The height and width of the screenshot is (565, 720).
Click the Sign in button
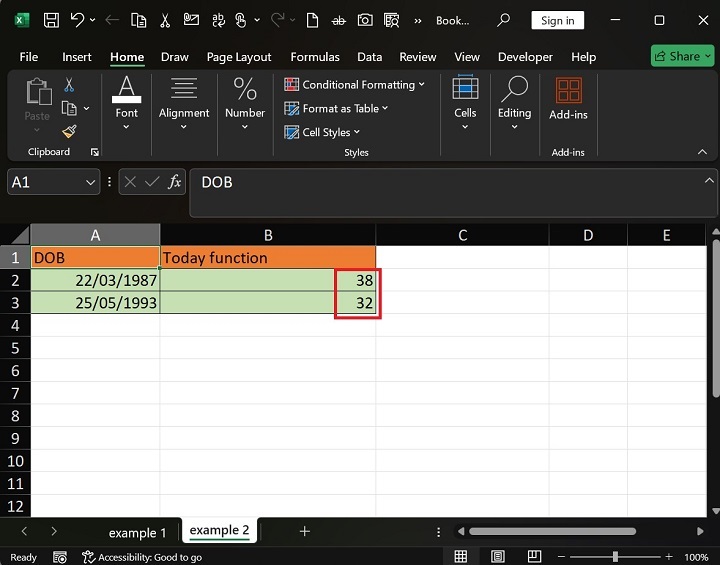tap(557, 20)
